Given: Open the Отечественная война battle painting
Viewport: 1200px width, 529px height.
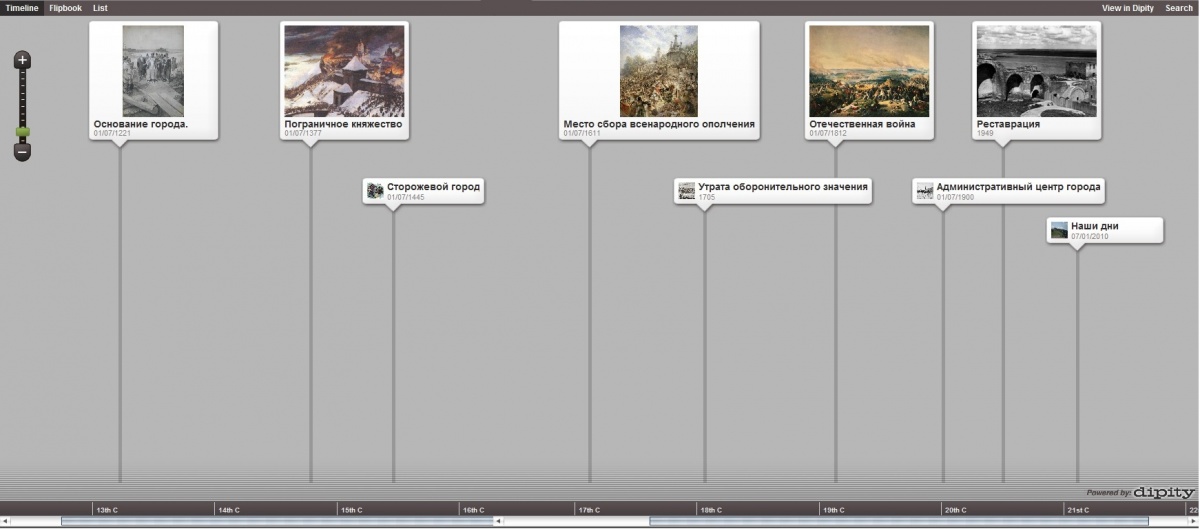Looking at the screenshot, I should [868, 71].
